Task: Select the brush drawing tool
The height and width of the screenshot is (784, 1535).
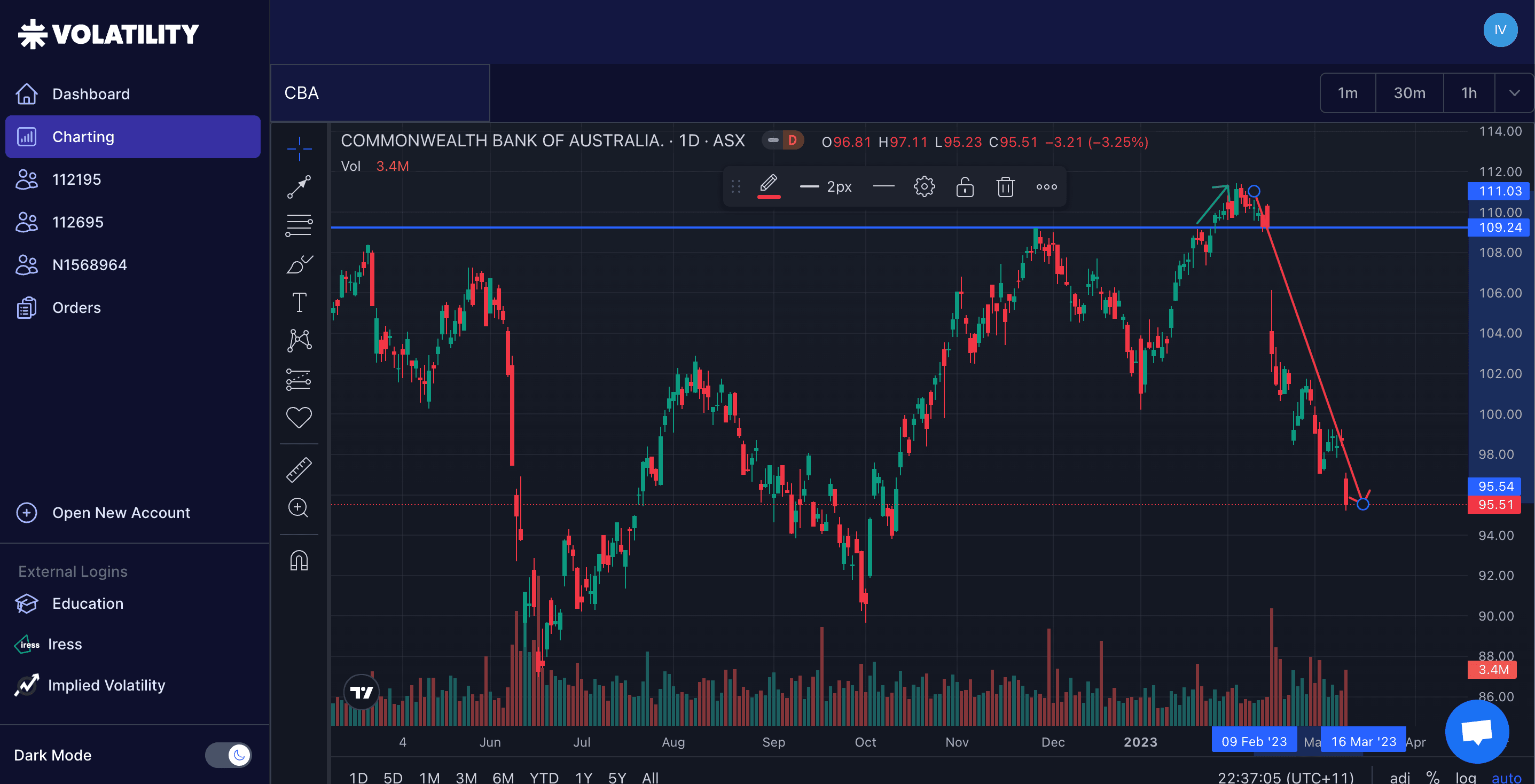Action: (x=299, y=264)
